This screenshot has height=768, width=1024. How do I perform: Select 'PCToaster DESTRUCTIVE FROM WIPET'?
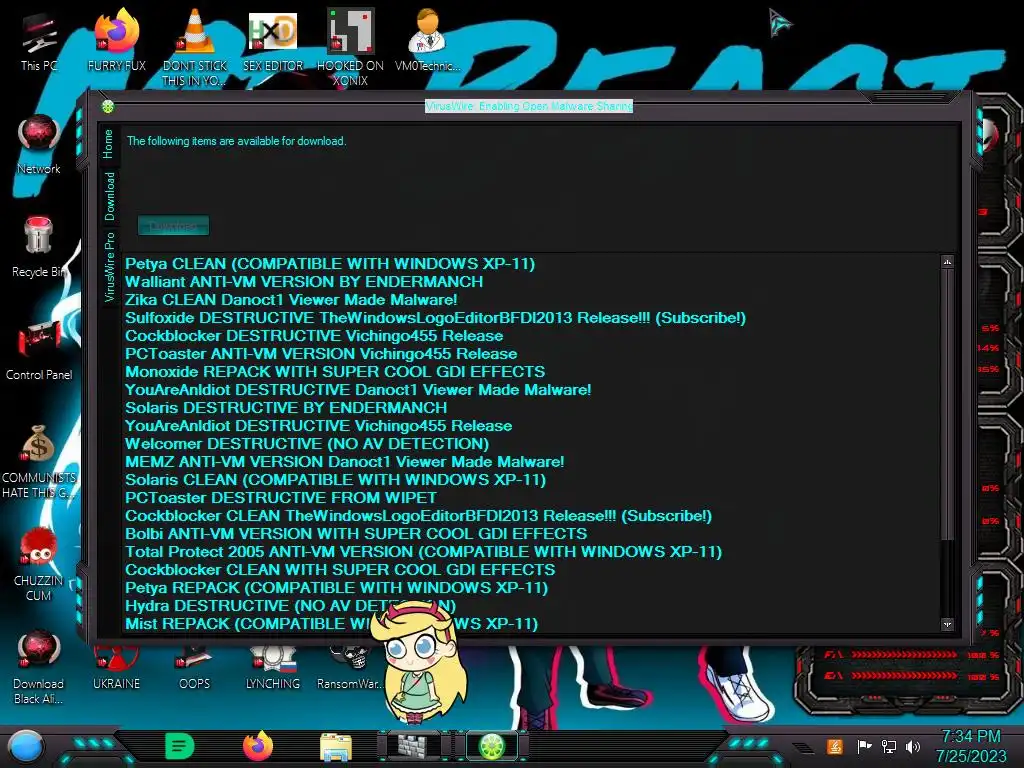click(281, 498)
